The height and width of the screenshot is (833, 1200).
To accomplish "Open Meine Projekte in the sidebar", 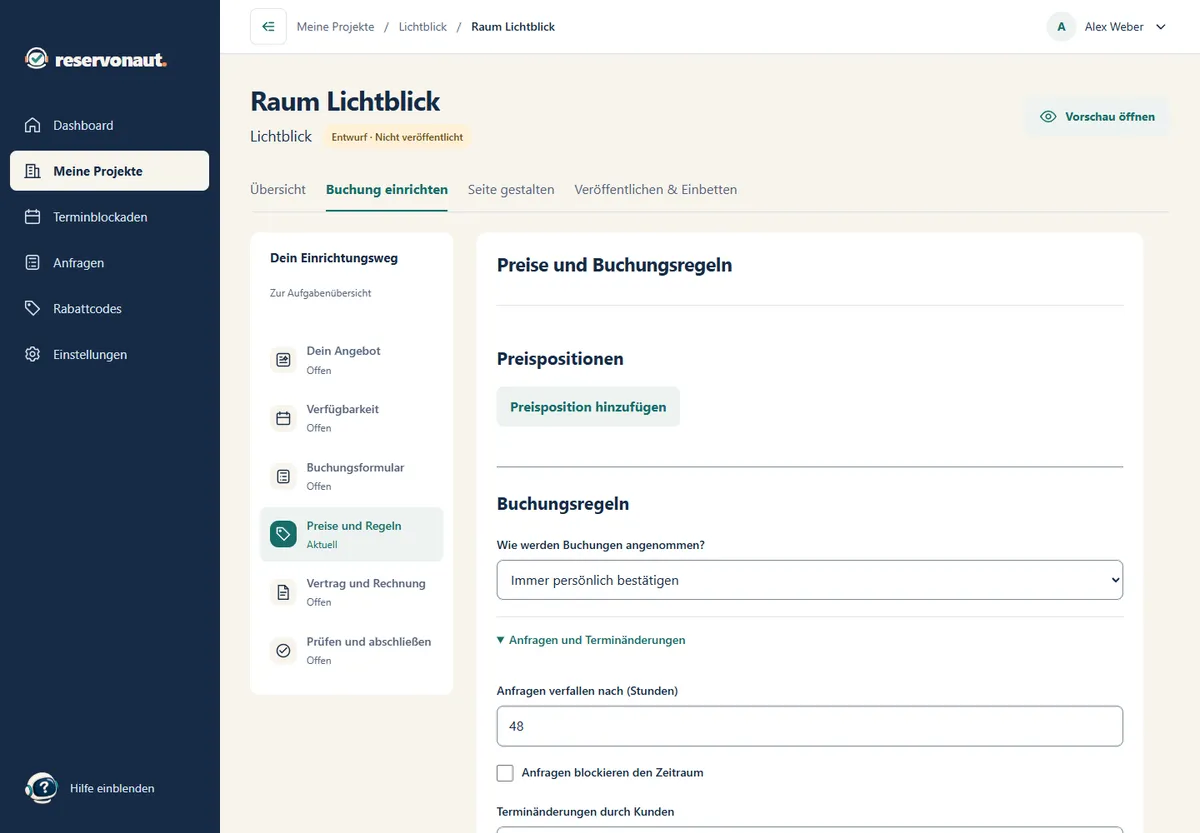I will click(110, 171).
